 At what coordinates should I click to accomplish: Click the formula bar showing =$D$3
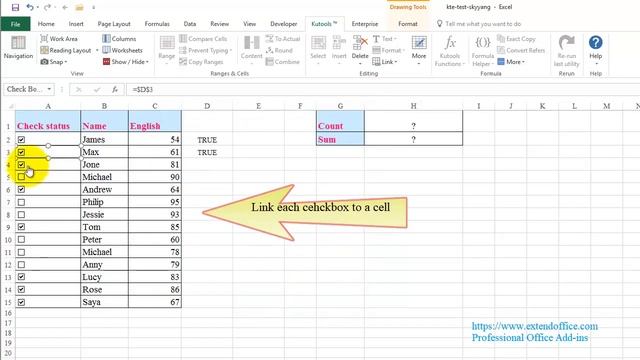pos(382,89)
